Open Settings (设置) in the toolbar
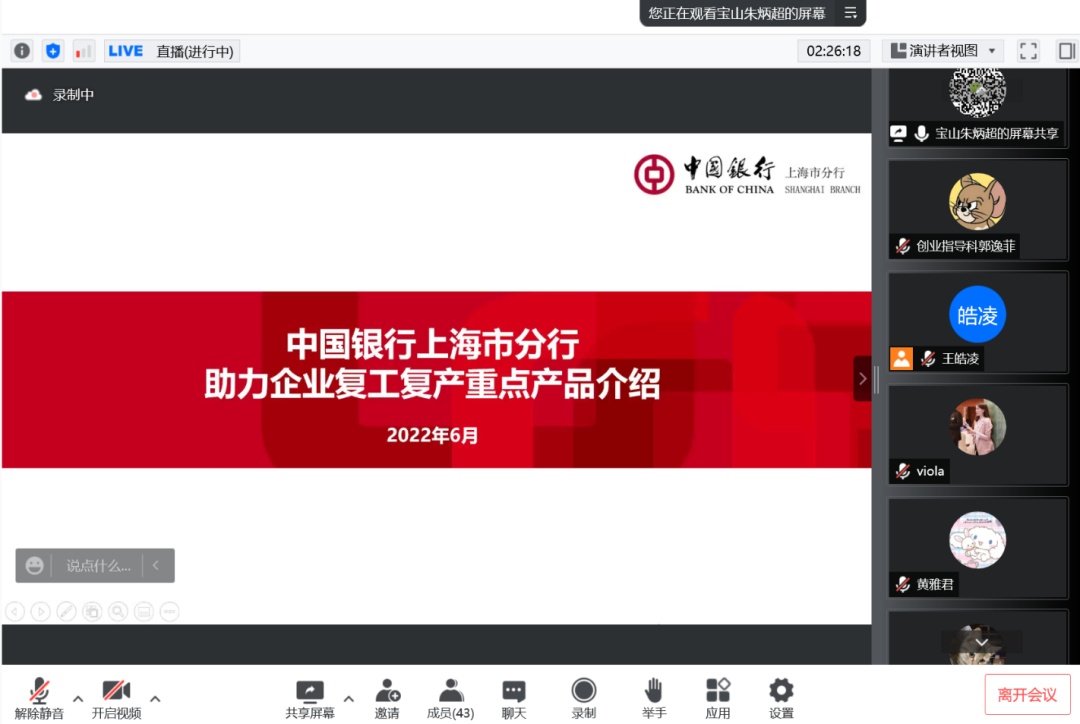The height and width of the screenshot is (724, 1080). click(x=781, y=698)
